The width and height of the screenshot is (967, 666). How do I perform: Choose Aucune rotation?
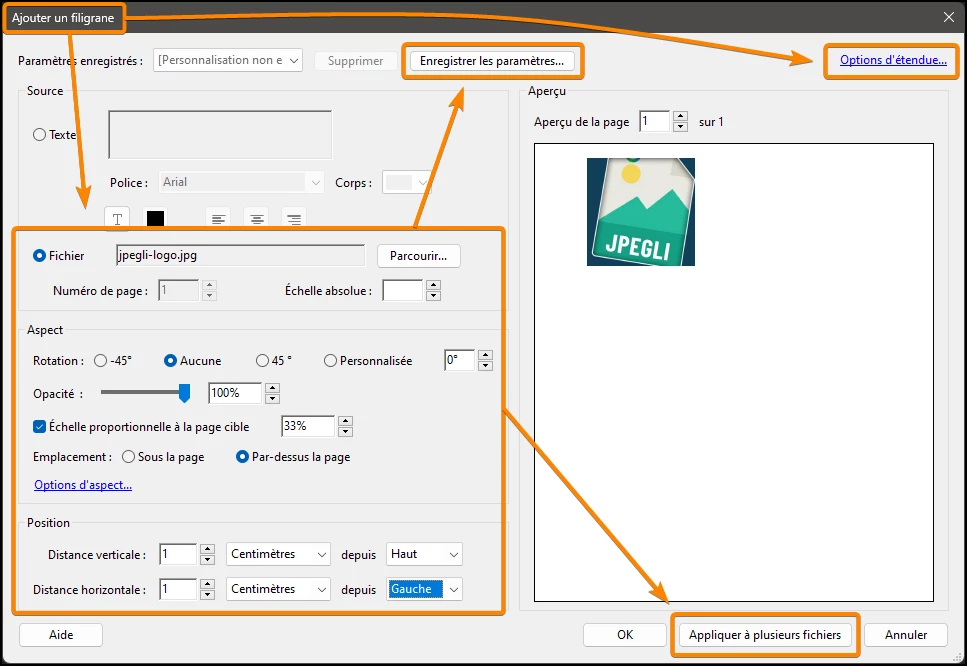pos(170,361)
